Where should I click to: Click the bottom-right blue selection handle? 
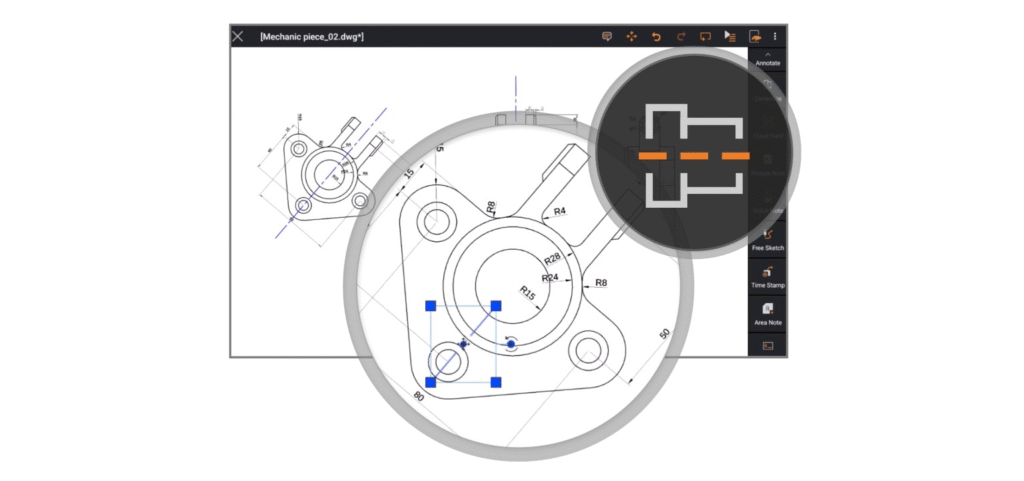point(496,382)
